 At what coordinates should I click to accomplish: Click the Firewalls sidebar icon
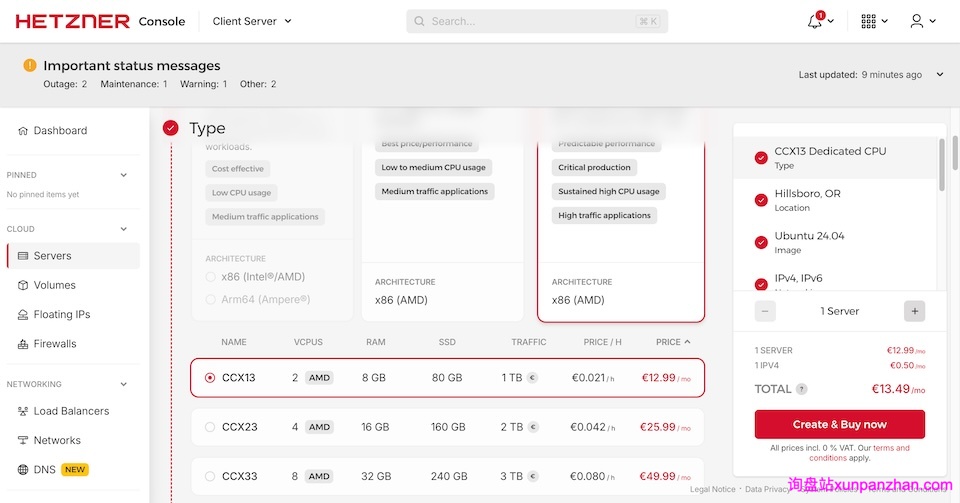tap(24, 344)
